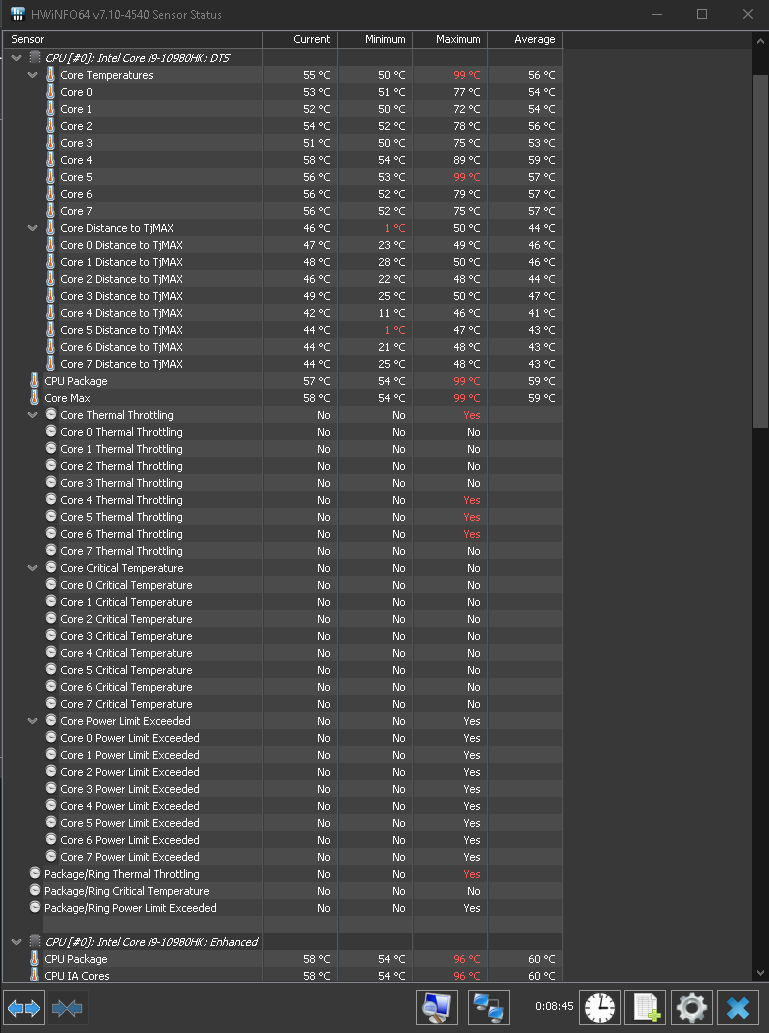The width and height of the screenshot is (769, 1033).
Task: Click the expand-layout arrows icon
Action: click(x=24, y=1007)
